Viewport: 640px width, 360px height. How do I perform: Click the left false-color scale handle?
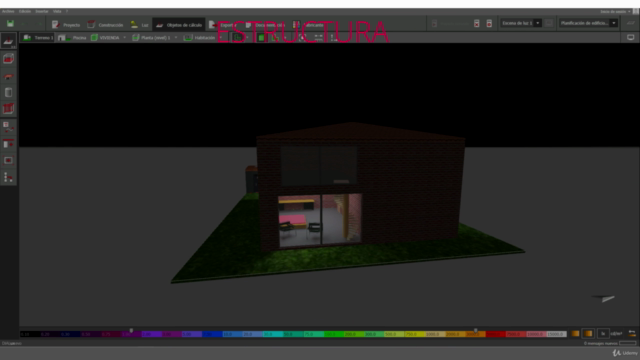[131, 330]
